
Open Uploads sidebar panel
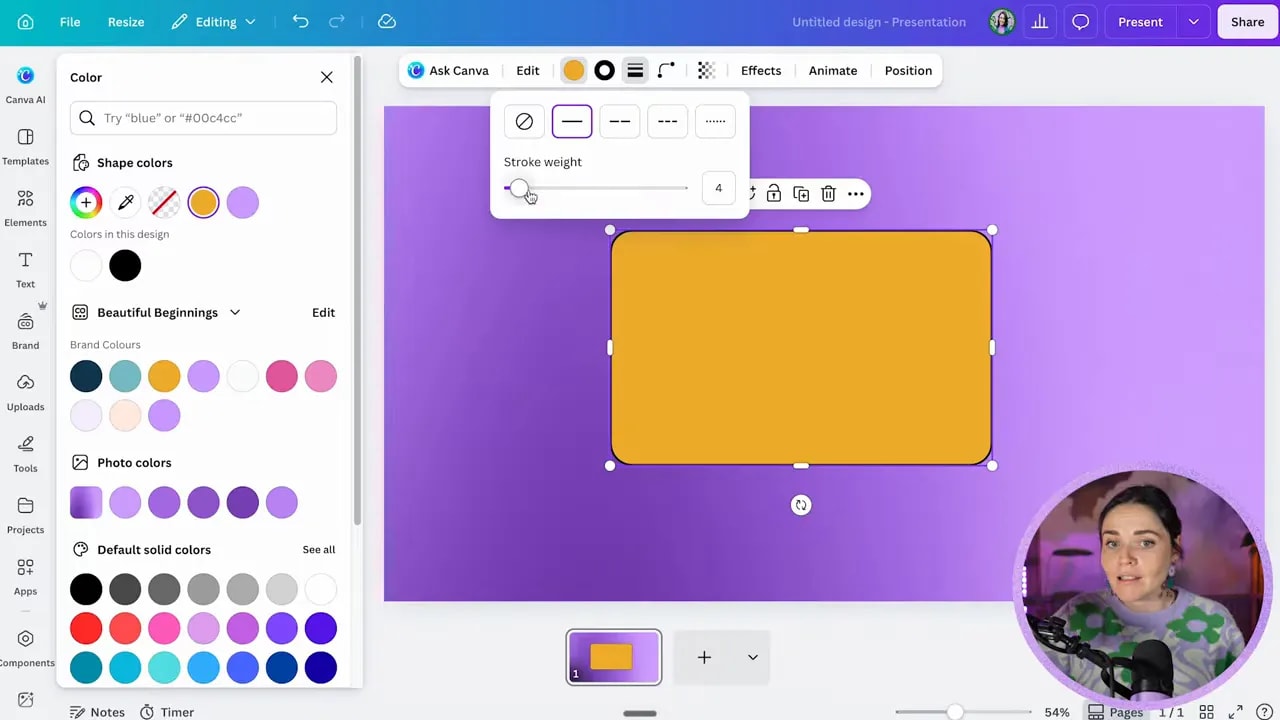tap(25, 393)
